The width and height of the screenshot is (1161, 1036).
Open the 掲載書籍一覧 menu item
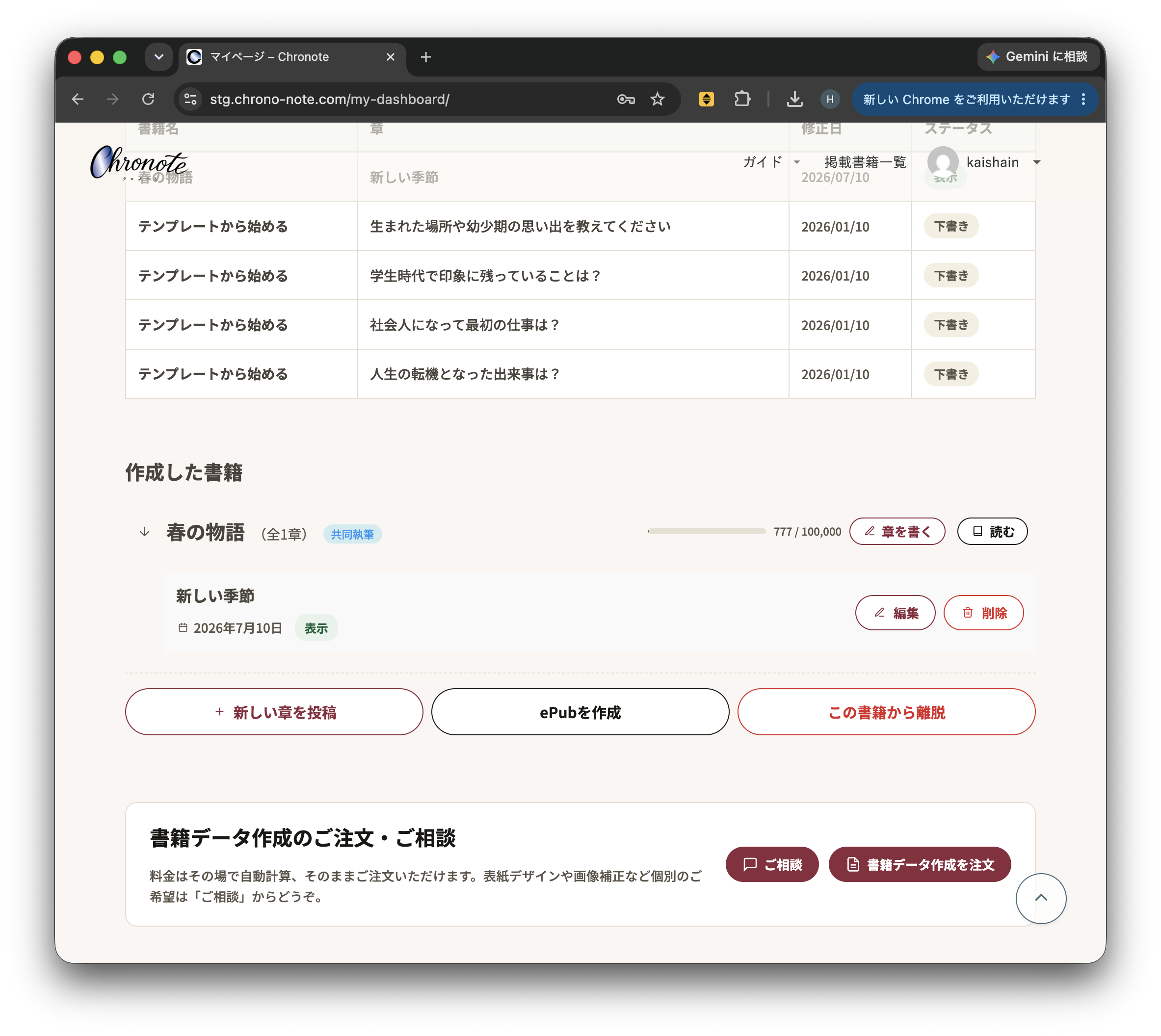click(x=864, y=162)
